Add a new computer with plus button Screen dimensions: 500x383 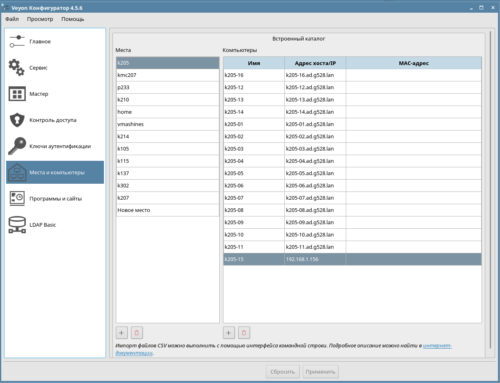pyautogui.click(x=229, y=333)
